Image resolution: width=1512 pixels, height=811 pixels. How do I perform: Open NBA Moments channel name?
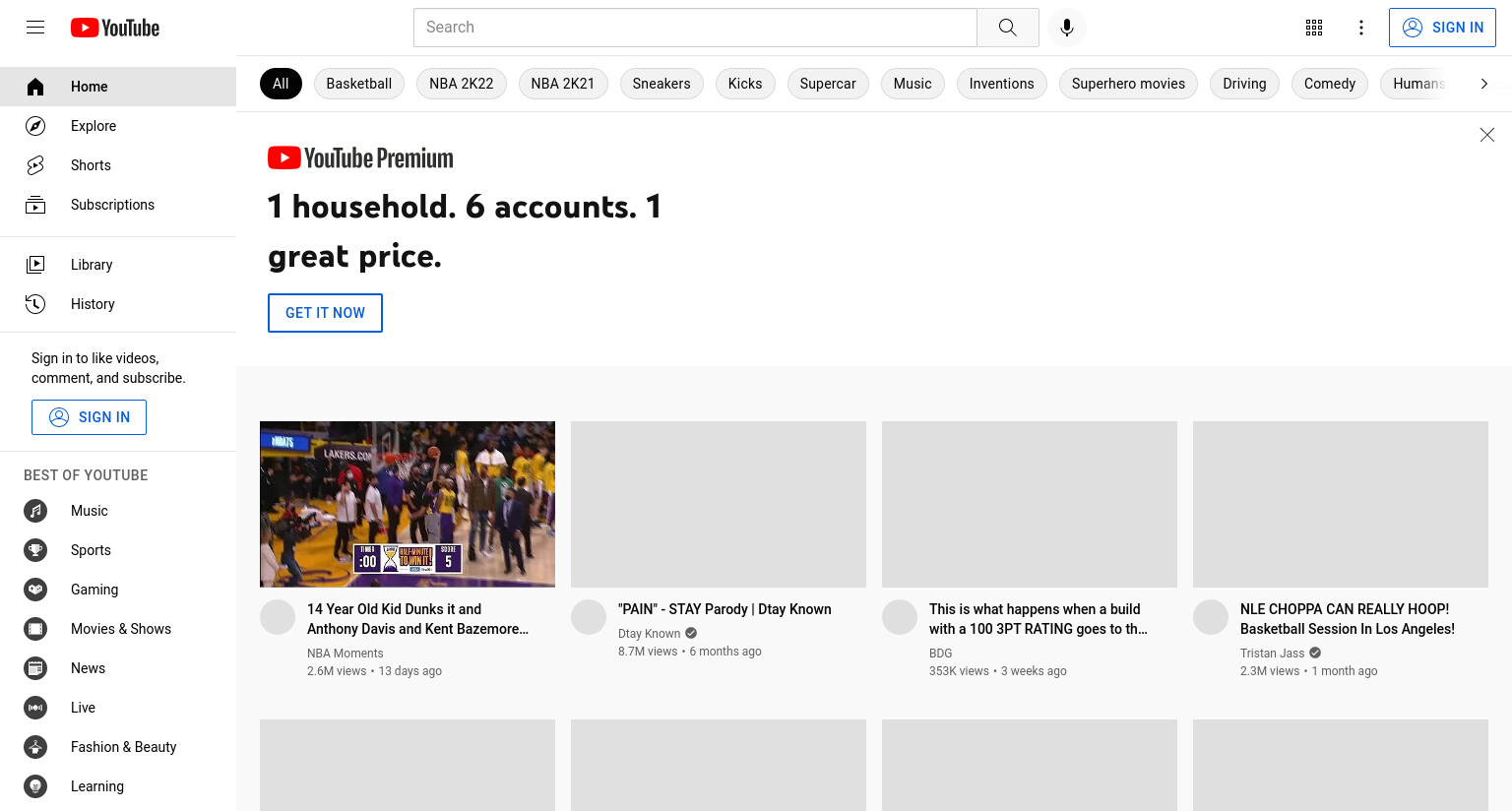pyautogui.click(x=346, y=654)
